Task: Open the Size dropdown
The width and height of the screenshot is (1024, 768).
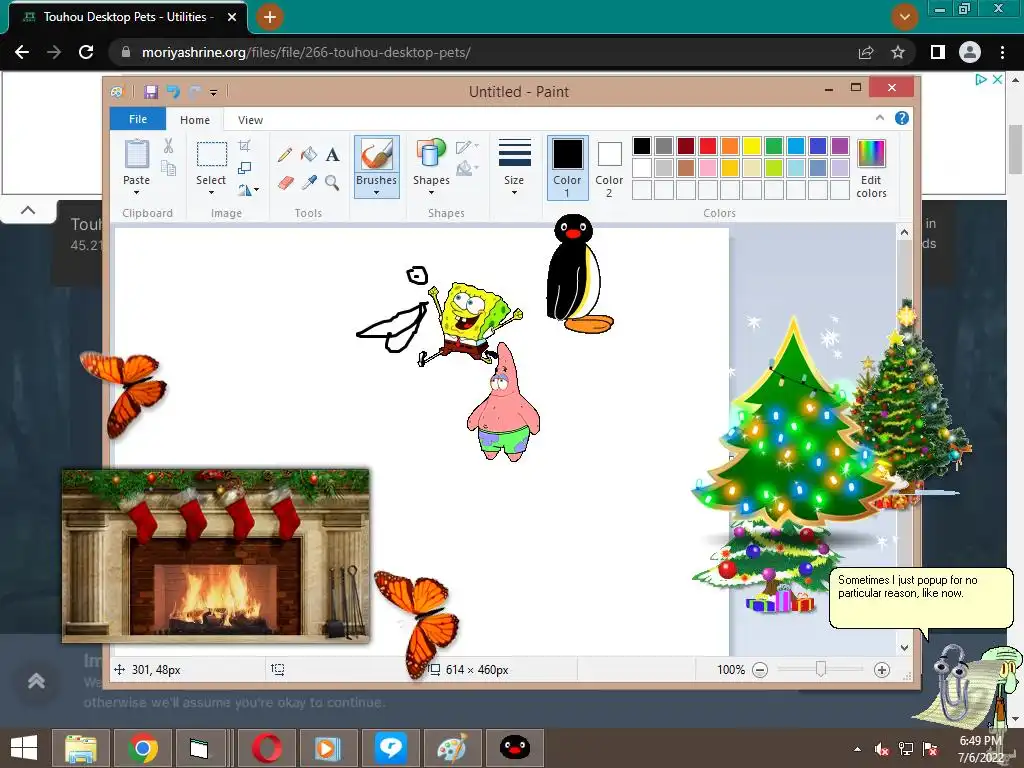Action: (514, 167)
